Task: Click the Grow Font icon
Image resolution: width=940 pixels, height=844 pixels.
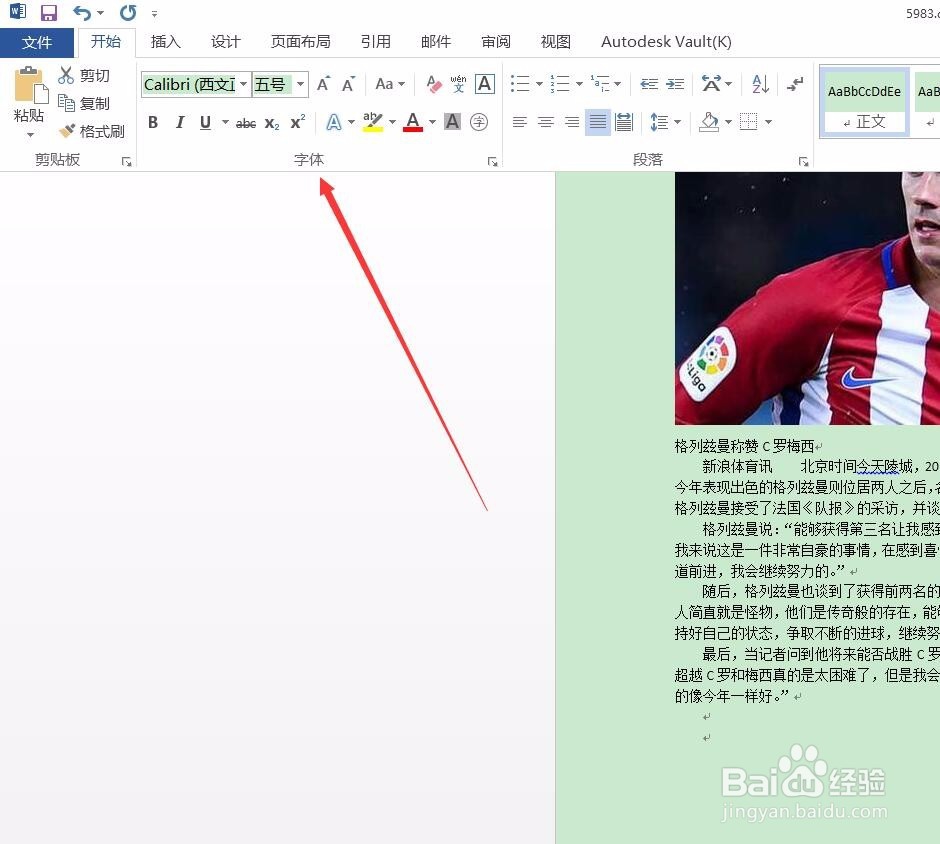Action: pos(323,85)
